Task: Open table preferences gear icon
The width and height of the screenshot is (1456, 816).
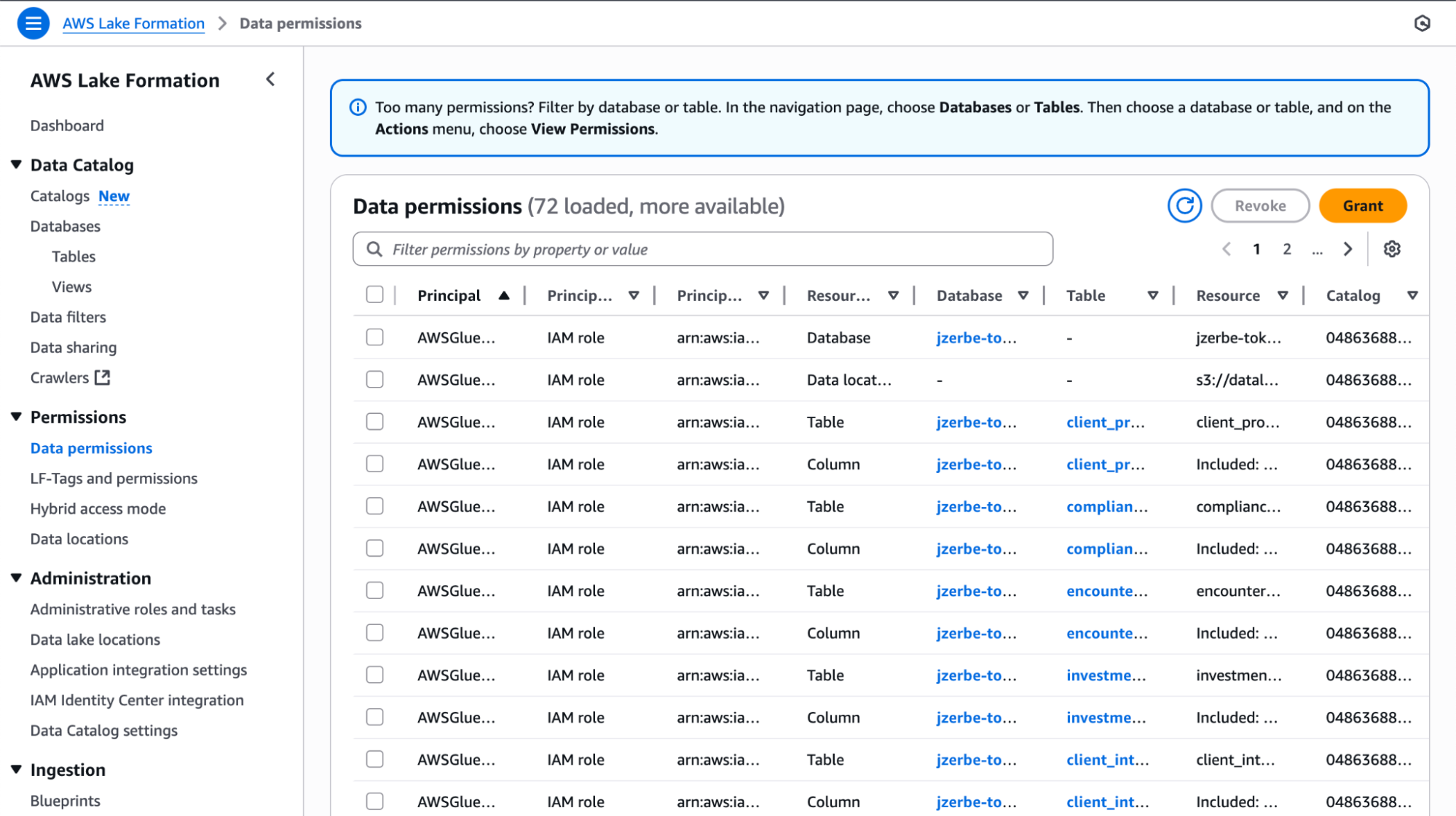Action: pyautogui.click(x=1392, y=249)
